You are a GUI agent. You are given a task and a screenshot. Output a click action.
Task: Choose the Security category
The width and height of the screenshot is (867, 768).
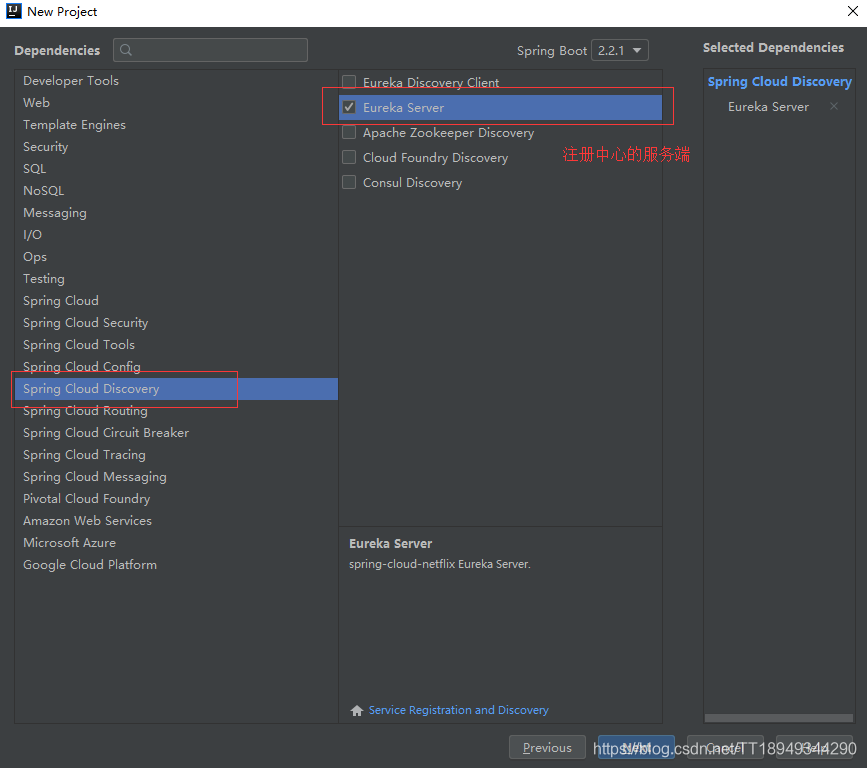[176, 147]
